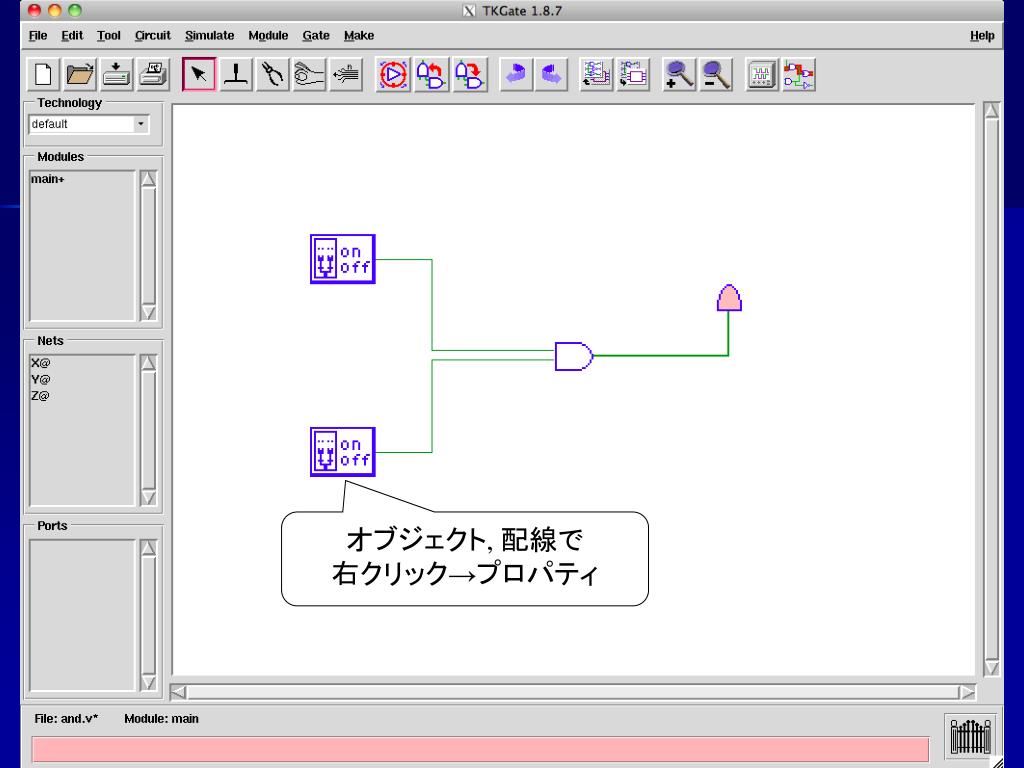
Task: Click the wire from the upper switch
Action: pos(432,304)
